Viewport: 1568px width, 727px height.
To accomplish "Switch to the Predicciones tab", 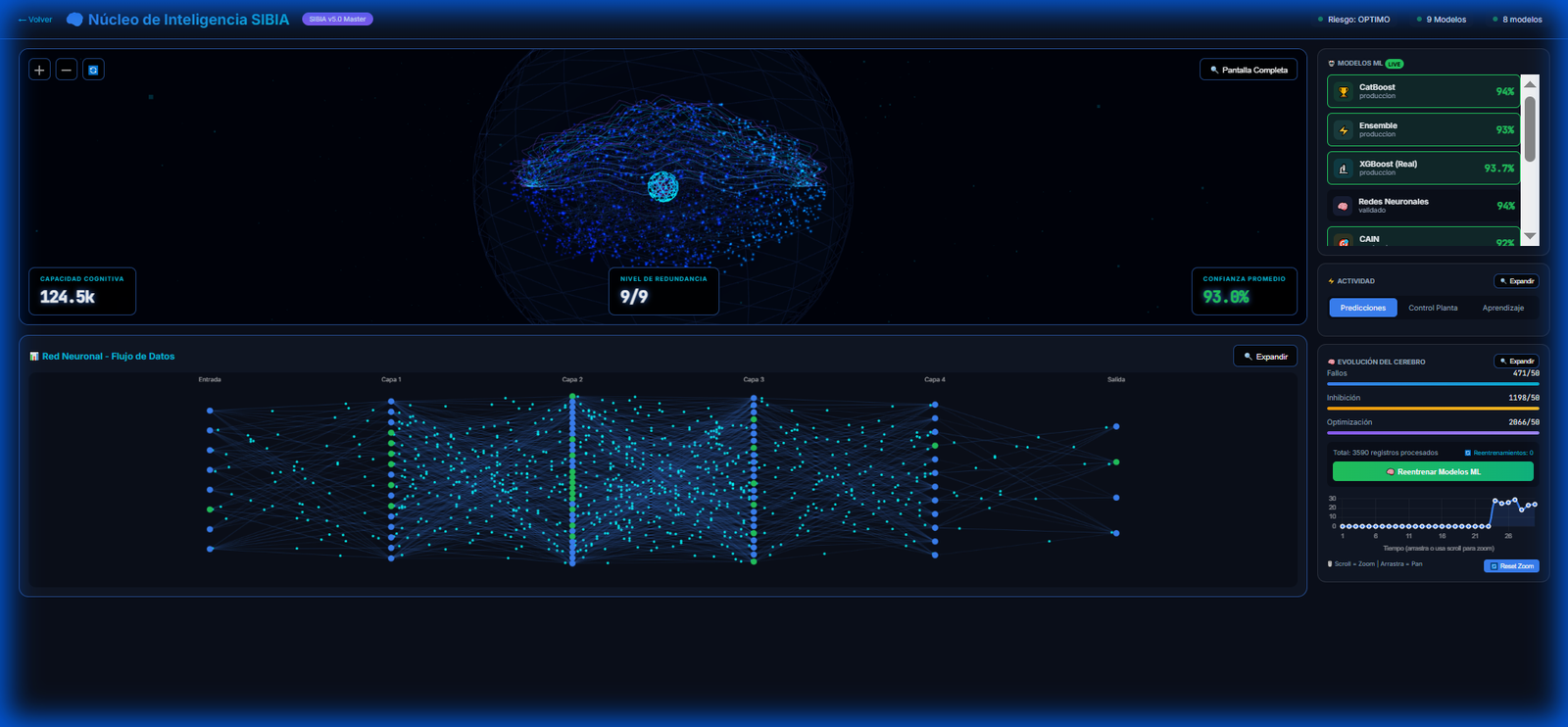I will [x=1363, y=308].
